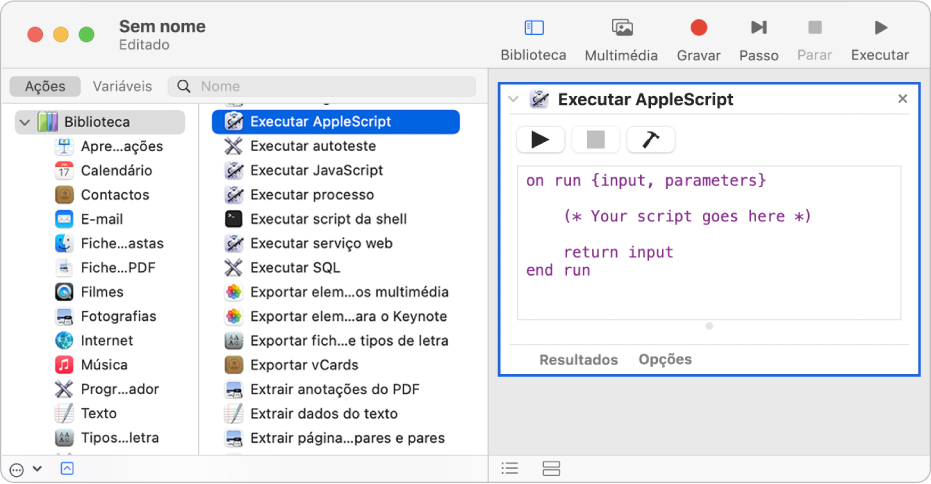Run the AppleScript with the play button
931x484 pixels.
(540, 140)
